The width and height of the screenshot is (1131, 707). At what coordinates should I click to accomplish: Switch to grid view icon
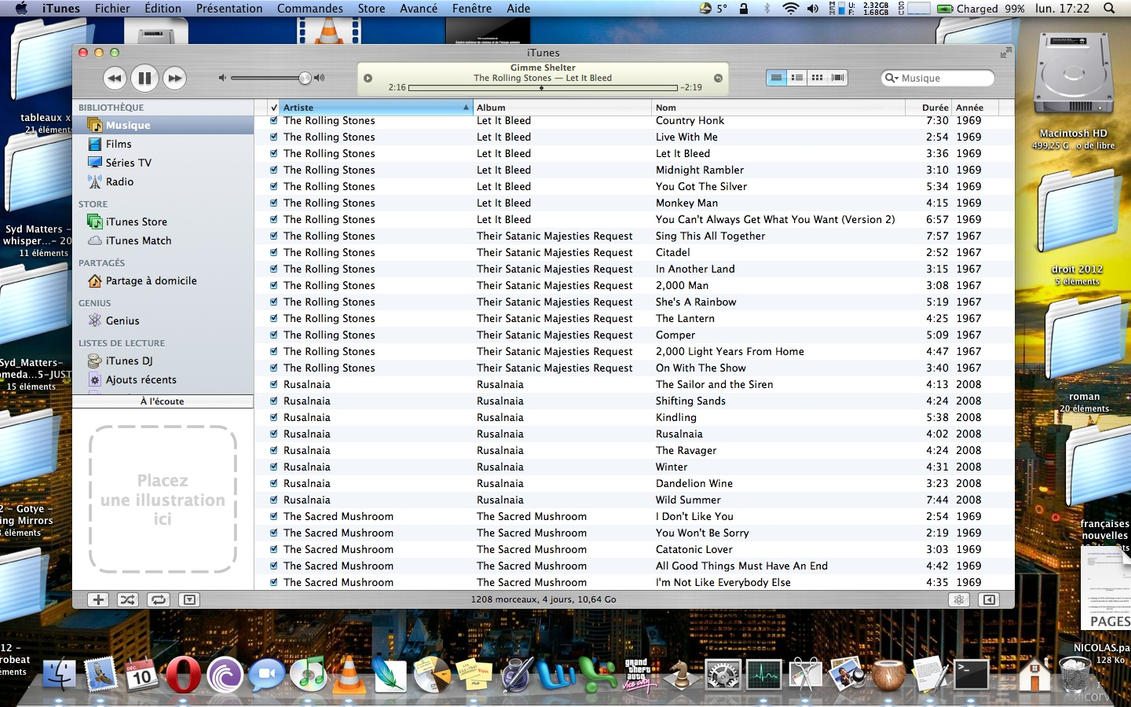[817, 78]
